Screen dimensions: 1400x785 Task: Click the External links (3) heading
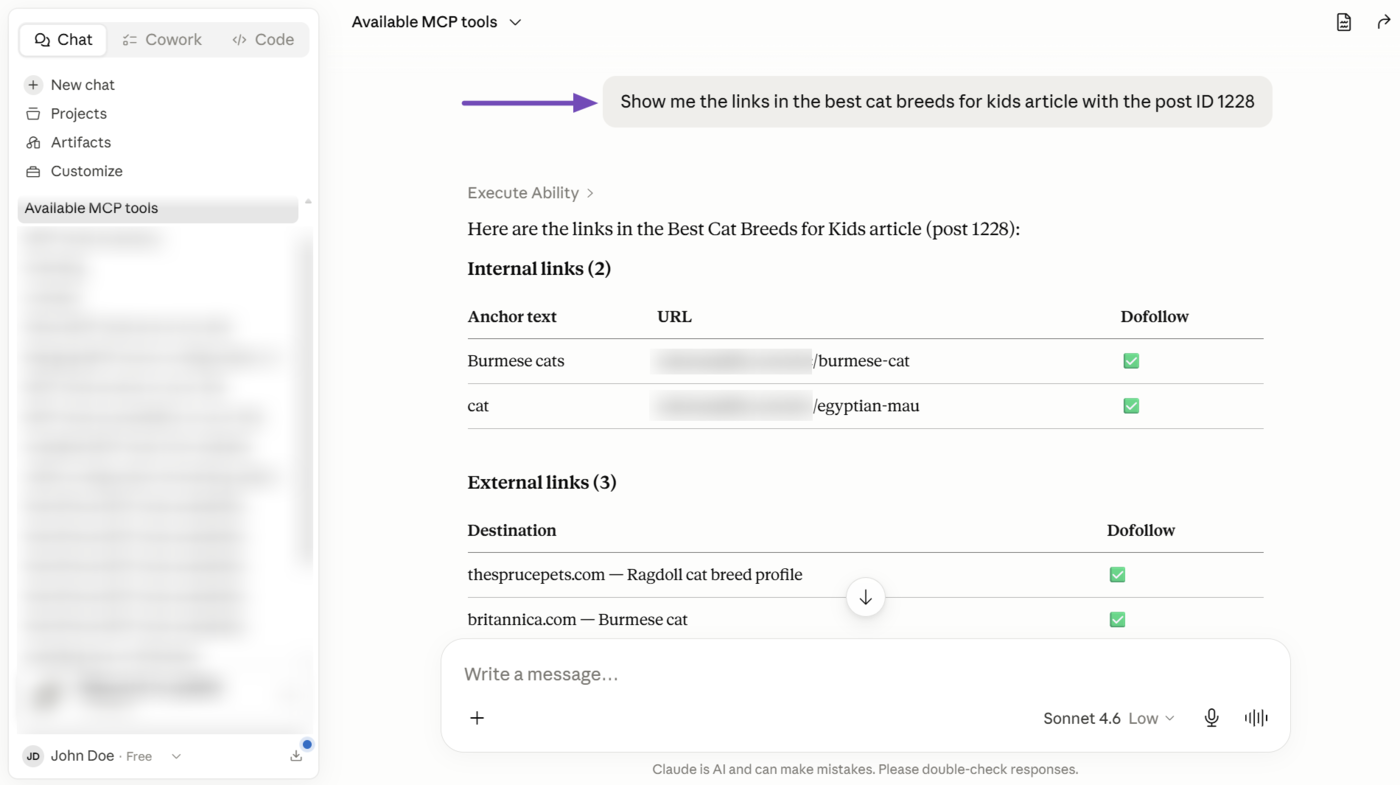point(542,482)
